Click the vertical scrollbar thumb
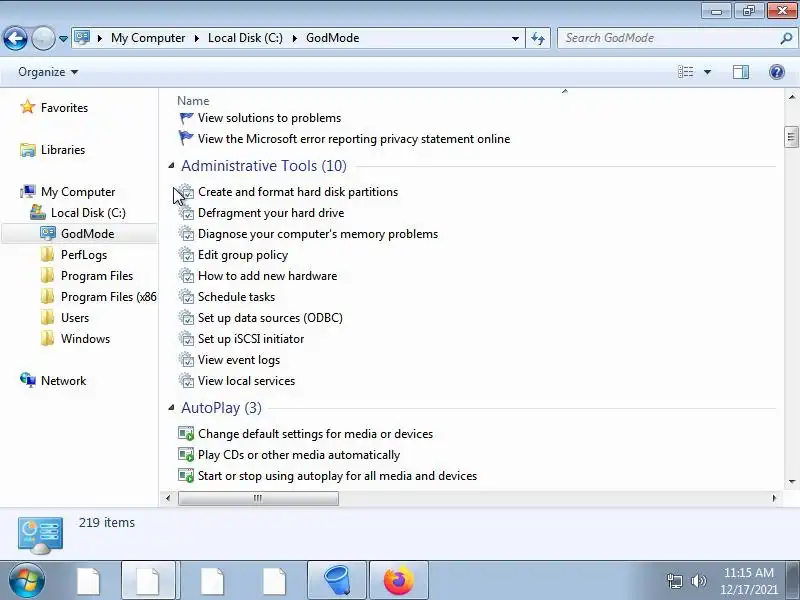 tap(791, 137)
